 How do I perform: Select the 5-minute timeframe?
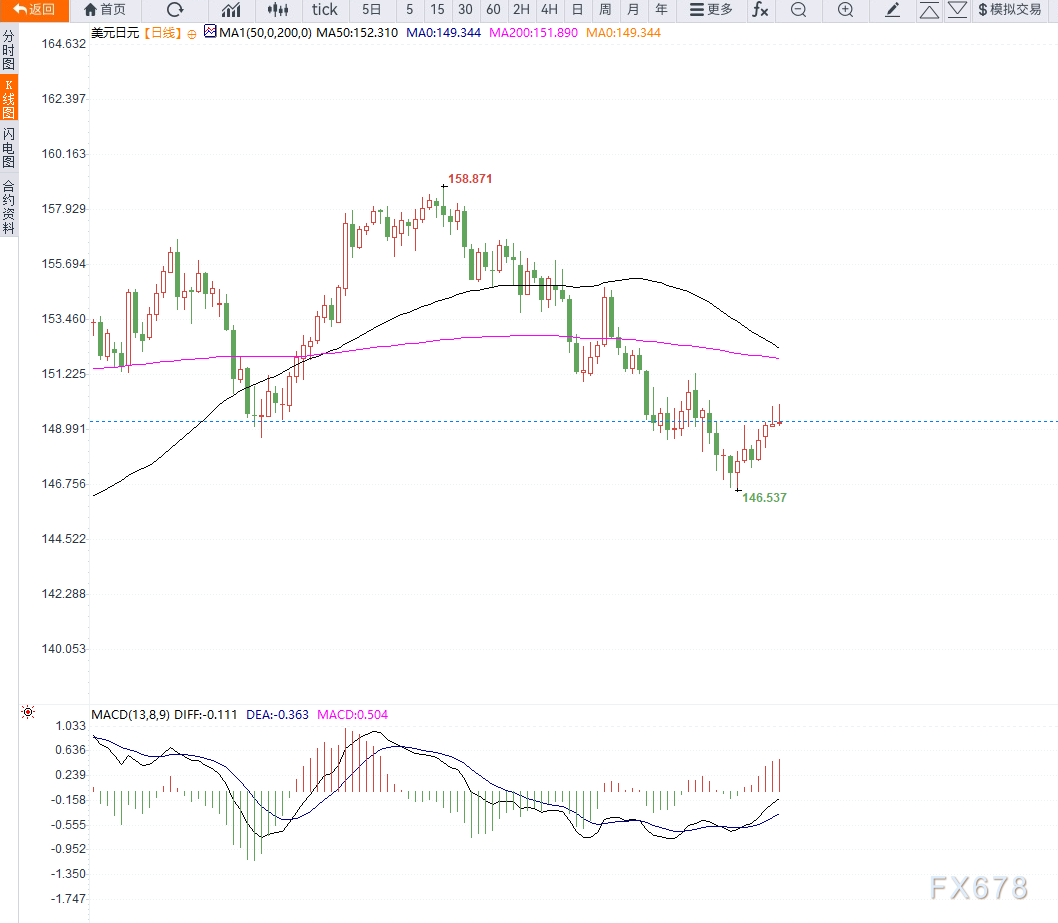click(409, 9)
